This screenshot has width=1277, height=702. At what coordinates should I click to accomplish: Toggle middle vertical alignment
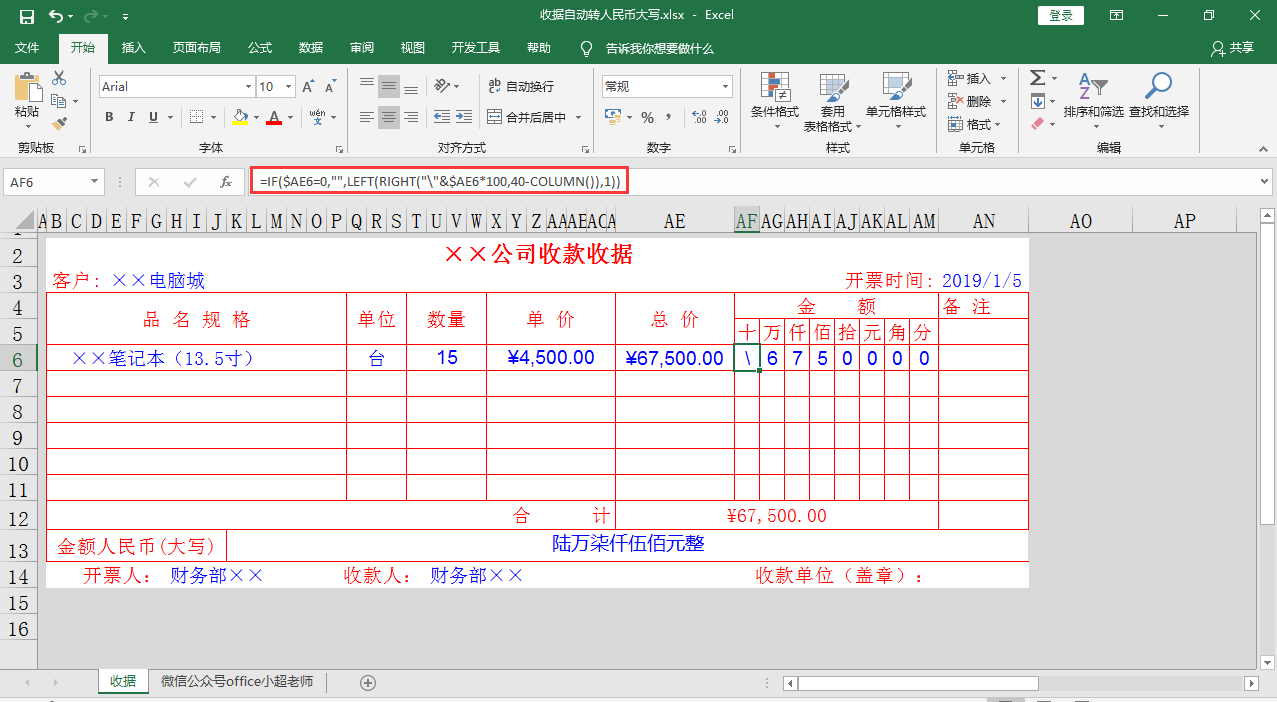pyautogui.click(x=389, y=86)
